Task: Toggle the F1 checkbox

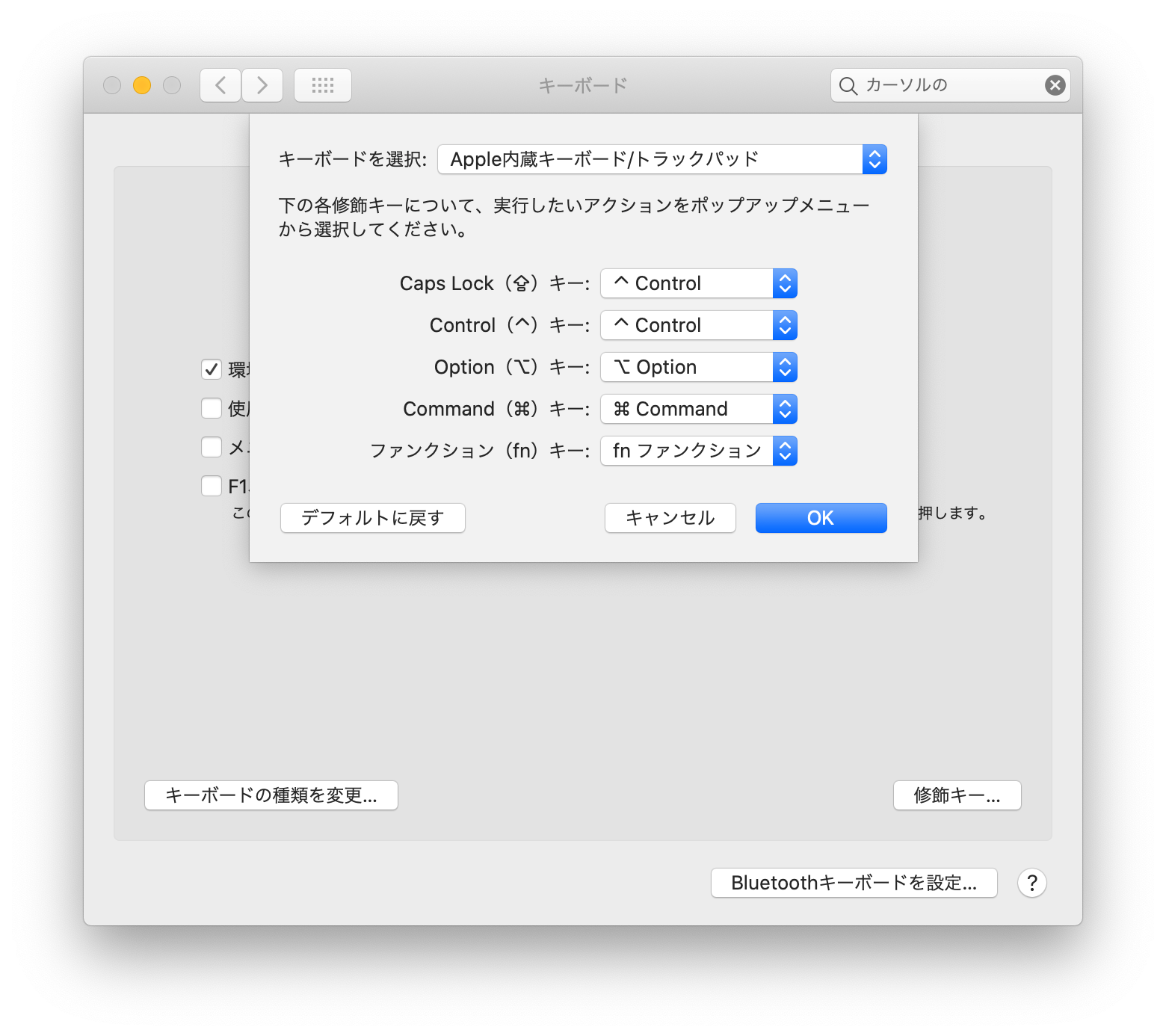Action: (212, 486)
